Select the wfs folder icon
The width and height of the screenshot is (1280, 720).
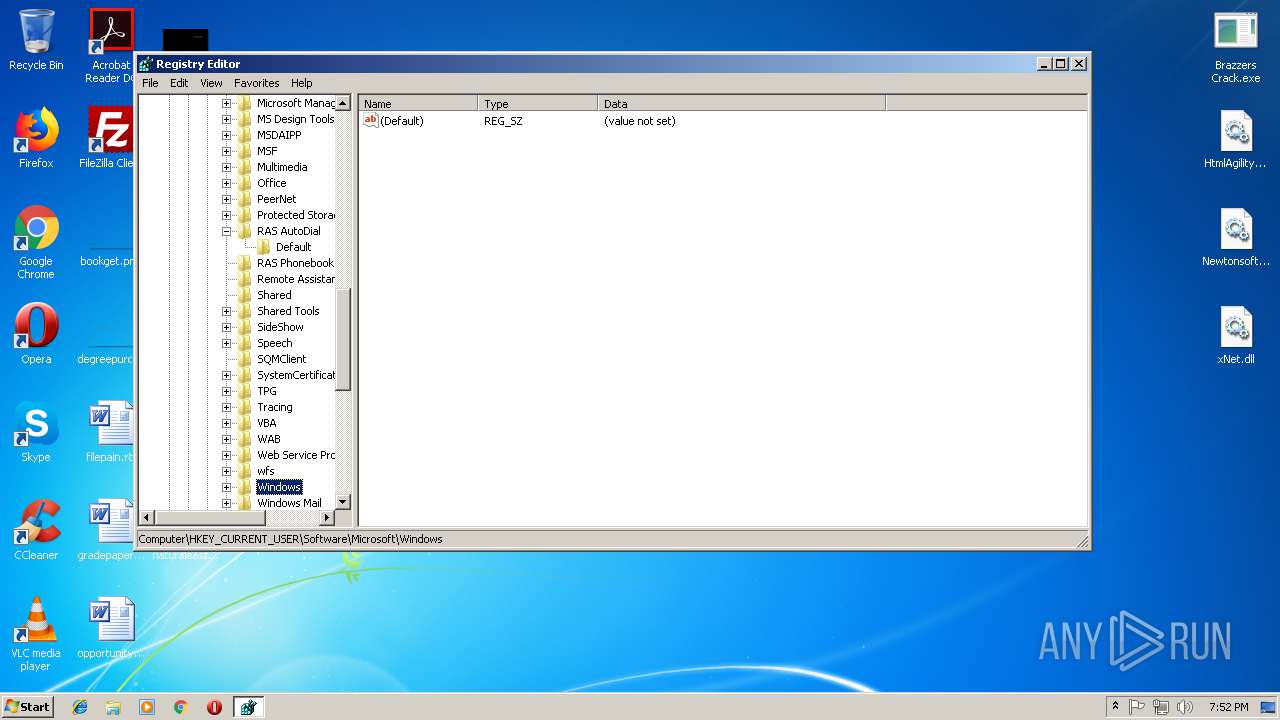245,471
